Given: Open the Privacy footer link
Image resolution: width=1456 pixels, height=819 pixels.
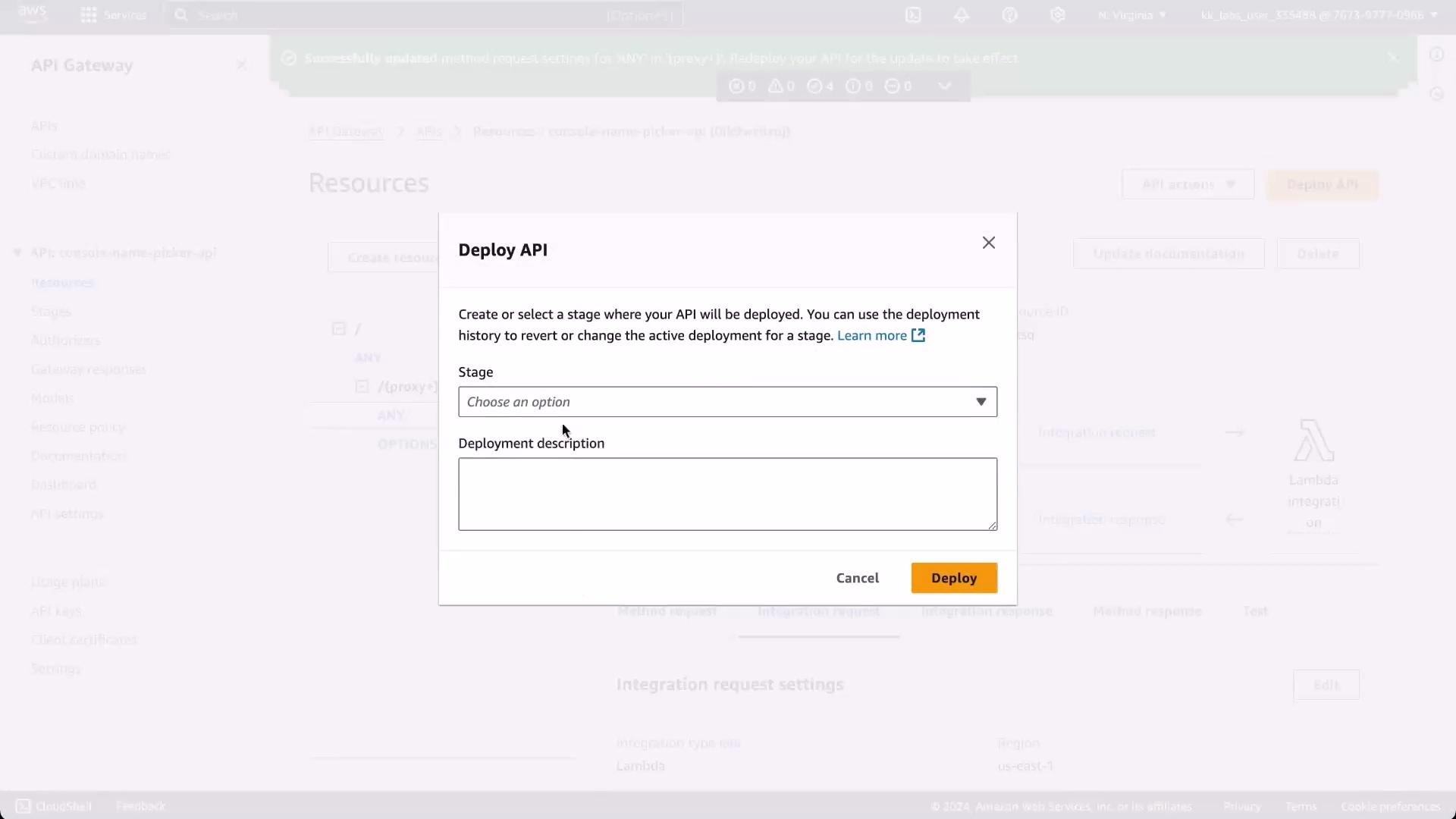Looking at the screenshot, I should tap(1241, 806).
